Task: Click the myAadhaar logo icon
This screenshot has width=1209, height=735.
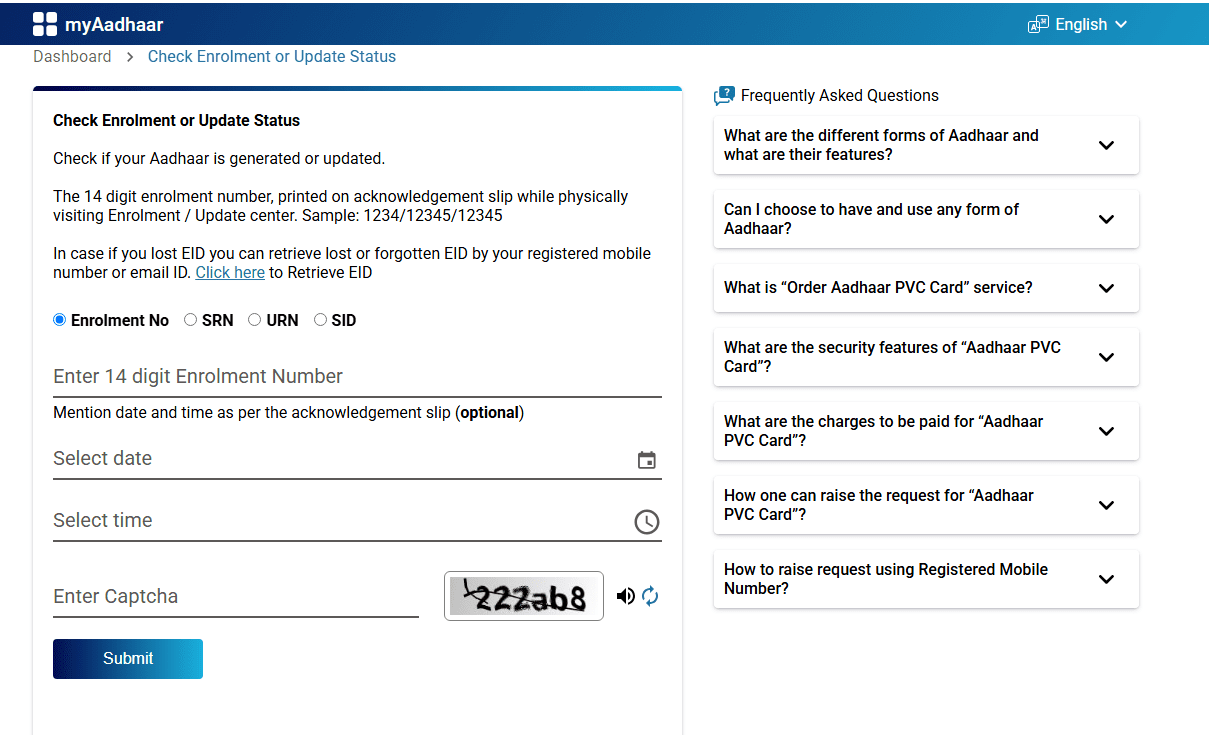Action: pos(45,24)
